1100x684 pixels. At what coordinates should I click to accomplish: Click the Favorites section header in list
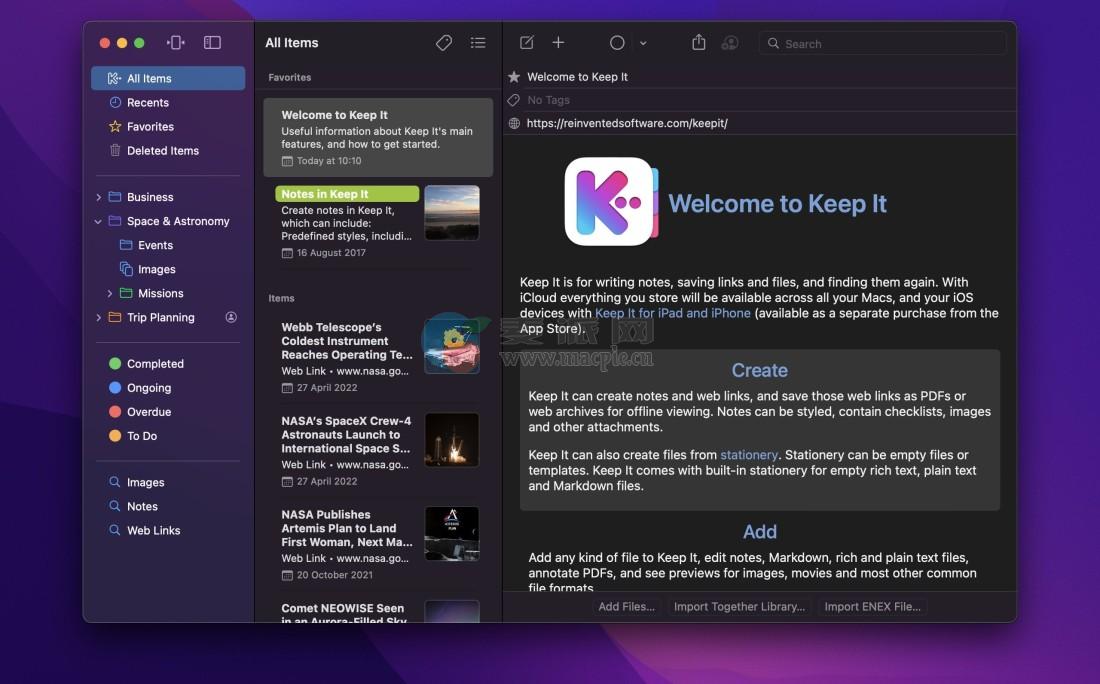tap(290, 77)
